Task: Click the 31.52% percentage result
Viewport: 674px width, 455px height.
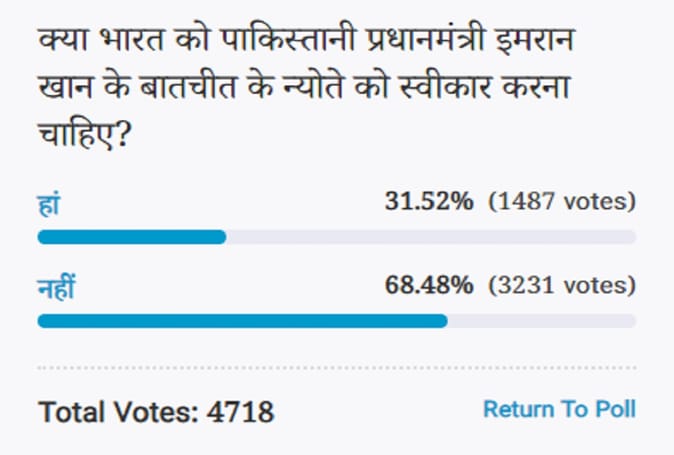Action: [x=429, y=201]
